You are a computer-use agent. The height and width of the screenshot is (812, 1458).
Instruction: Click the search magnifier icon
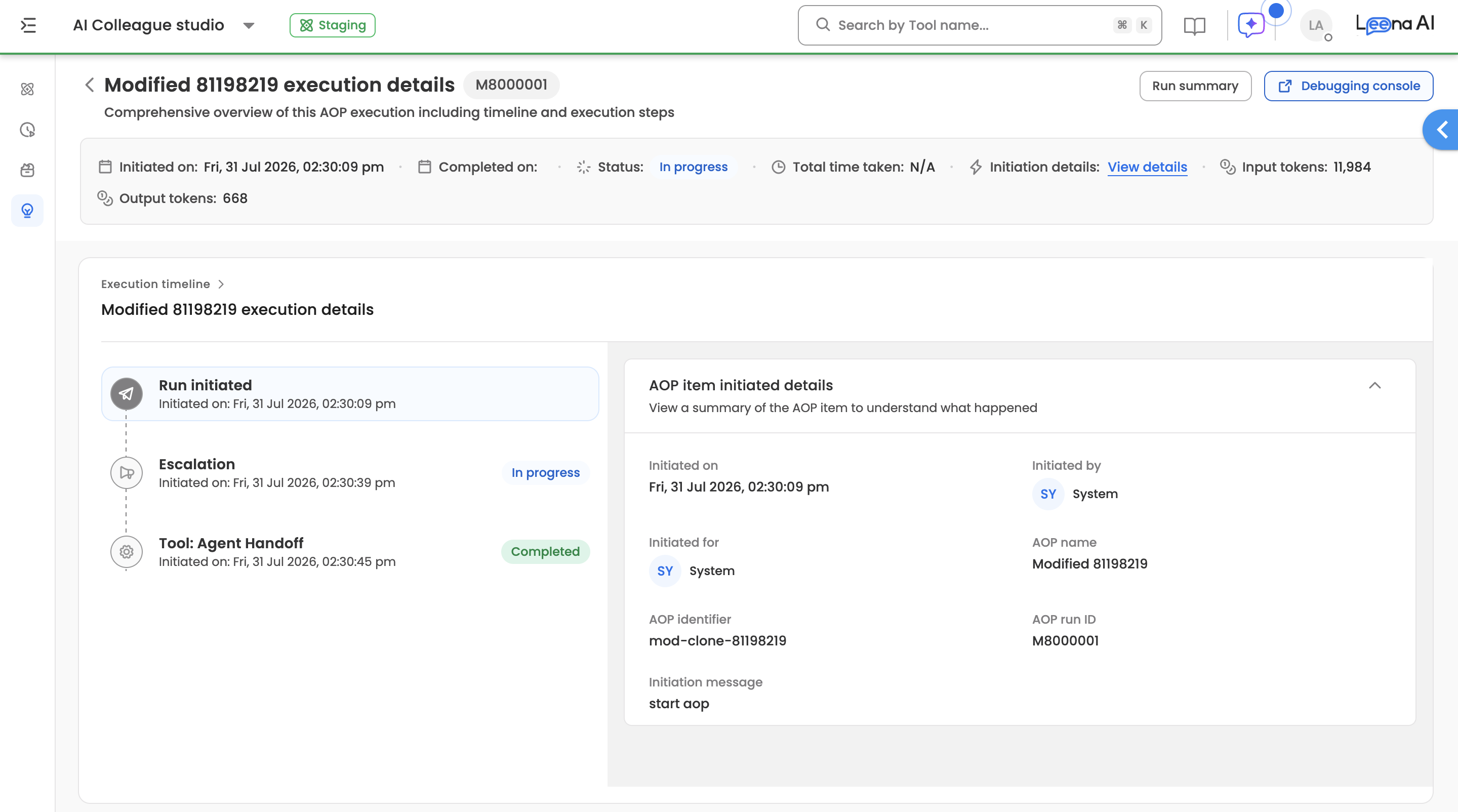coord(822,25)
